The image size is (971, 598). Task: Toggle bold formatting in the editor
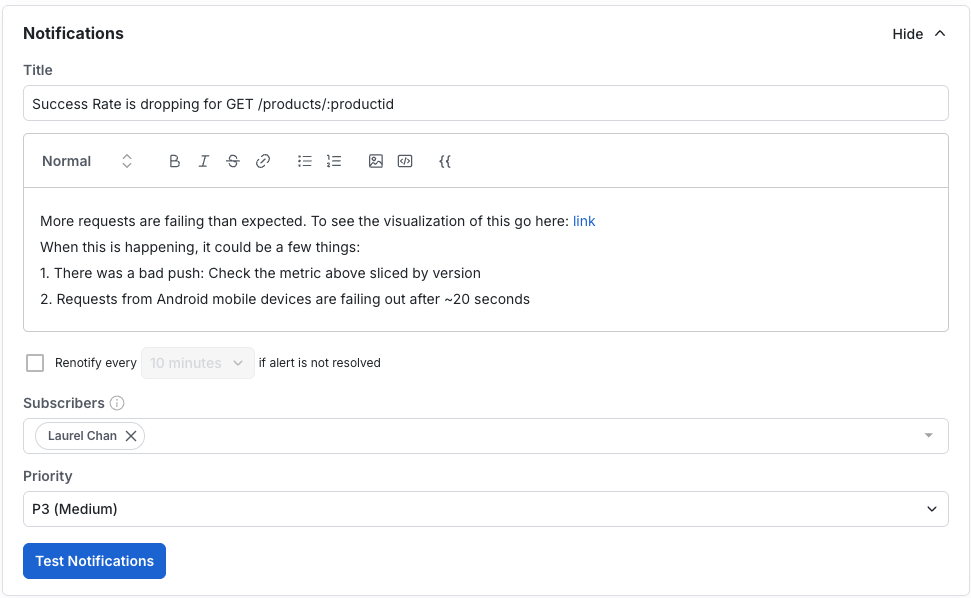pos(174,161)
